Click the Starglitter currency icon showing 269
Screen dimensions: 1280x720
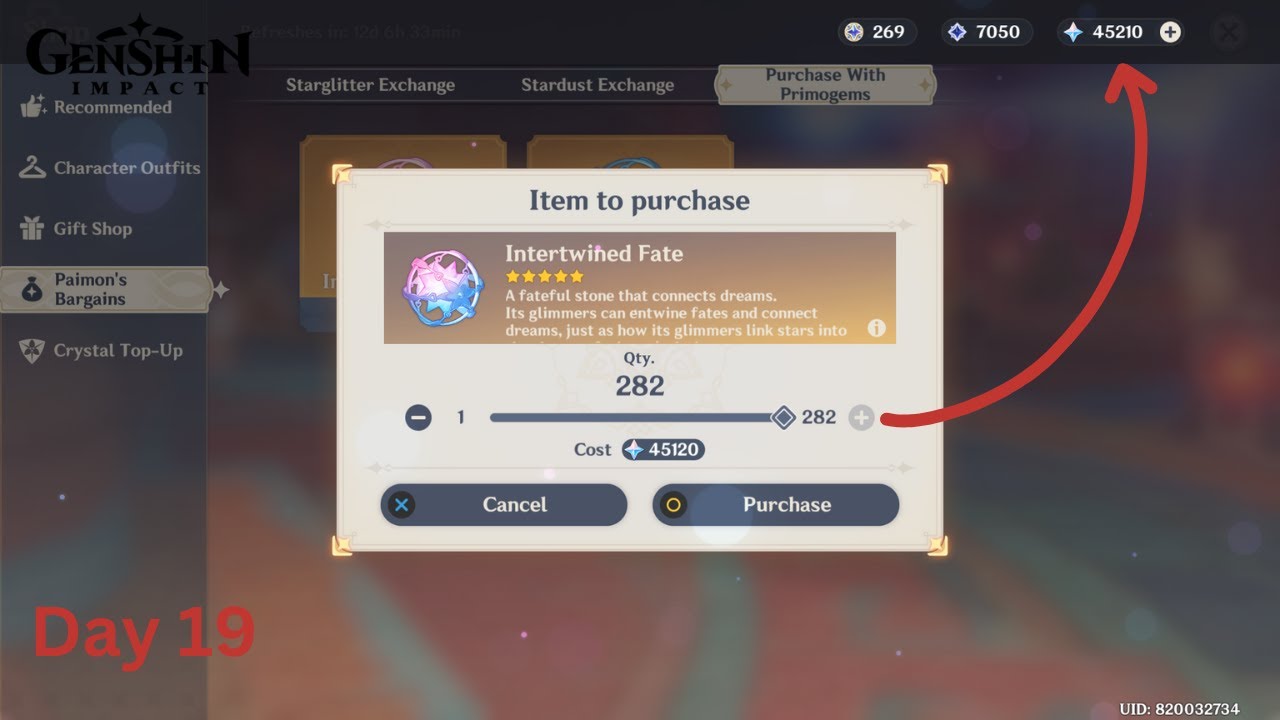(853, 32)
